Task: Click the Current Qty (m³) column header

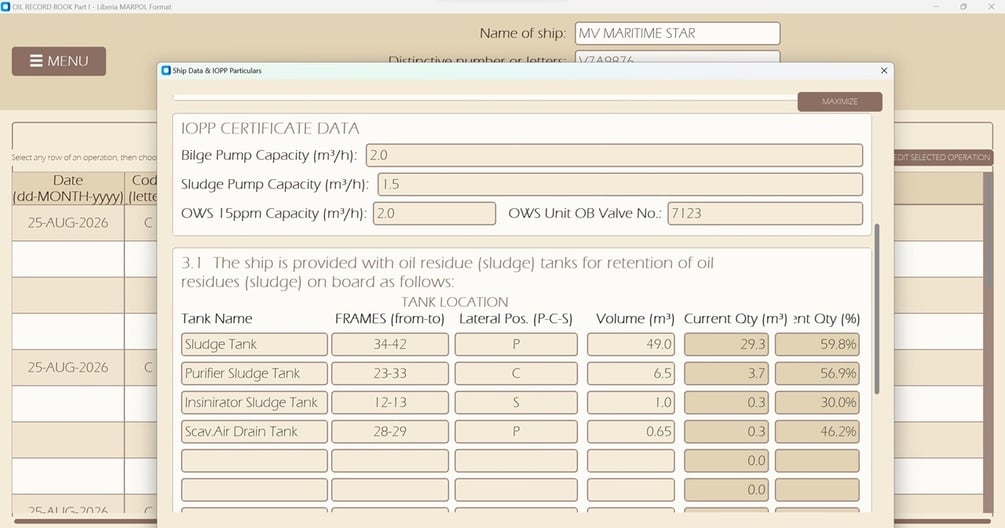Action: pyautogui.click(x=735, y=318)
